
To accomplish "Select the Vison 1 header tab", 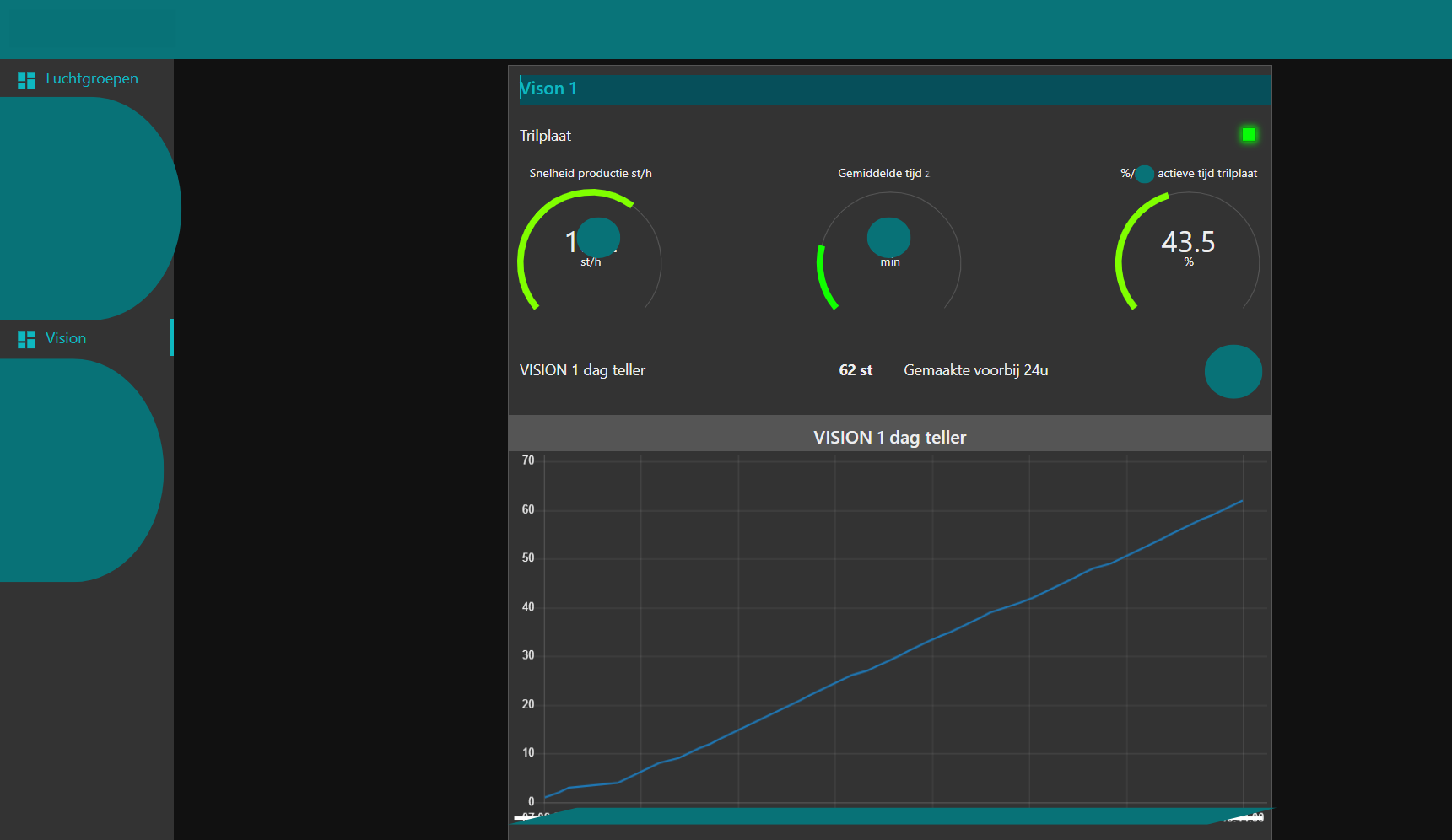I will (x=548, y=88).
